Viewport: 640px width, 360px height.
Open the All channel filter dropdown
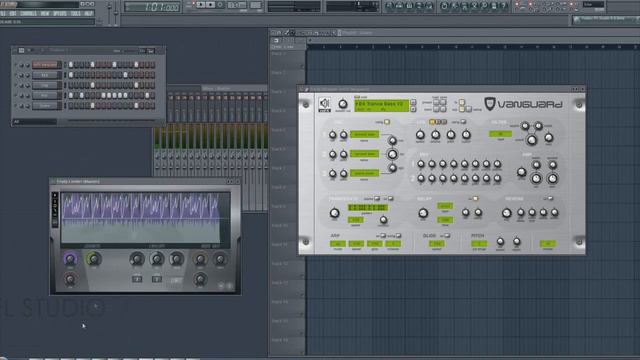point(35,122)
